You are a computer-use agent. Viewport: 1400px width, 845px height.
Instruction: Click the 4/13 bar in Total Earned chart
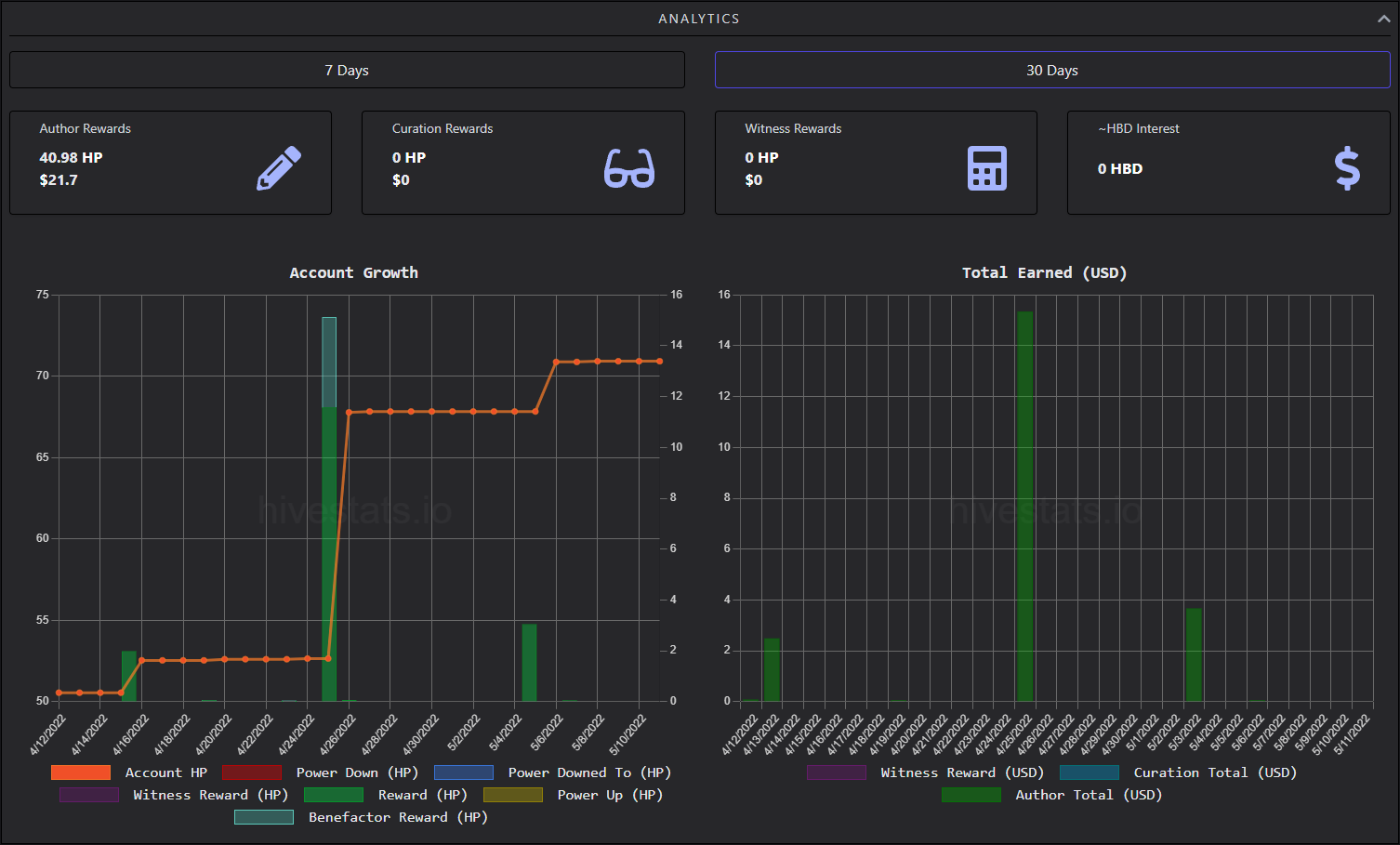[772, 669]
